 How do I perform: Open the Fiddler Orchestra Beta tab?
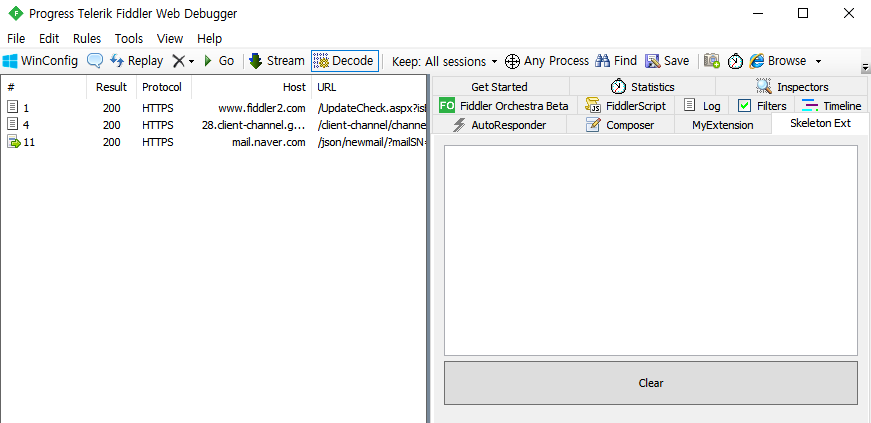tap(504, 106)
